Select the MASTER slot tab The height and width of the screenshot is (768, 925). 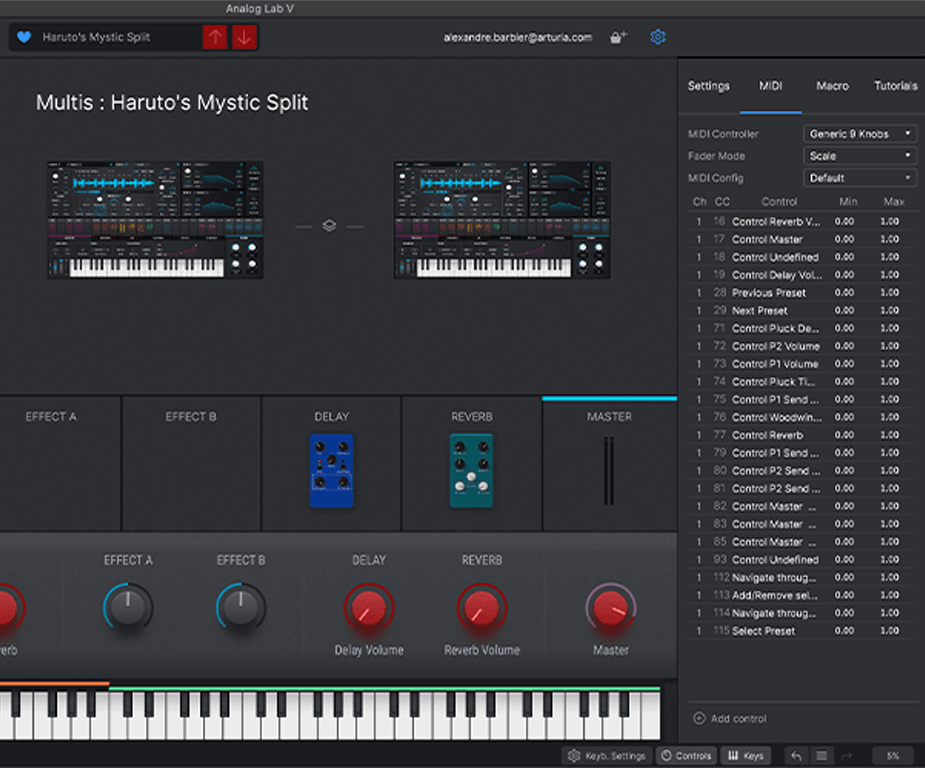609,464
